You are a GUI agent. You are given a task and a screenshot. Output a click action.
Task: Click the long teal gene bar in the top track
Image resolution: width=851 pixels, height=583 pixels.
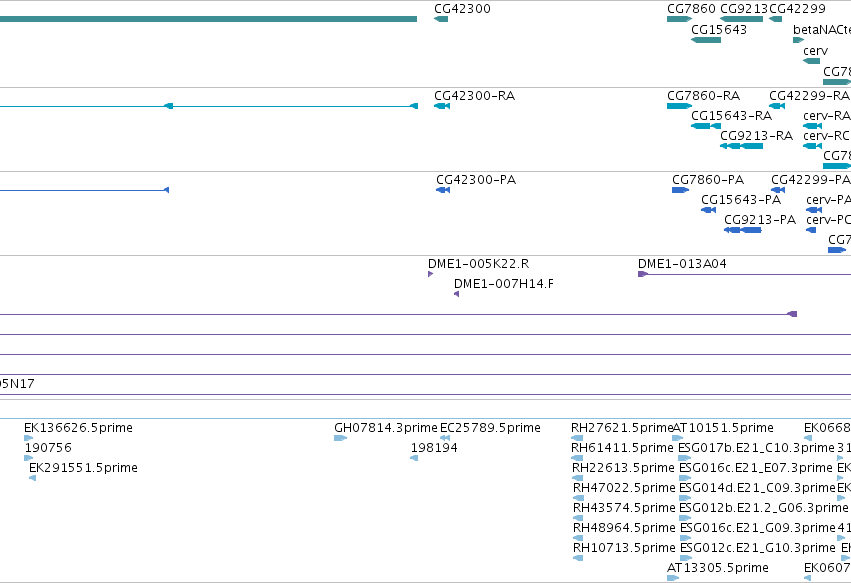pyautogui.click(x=208, y=19)
